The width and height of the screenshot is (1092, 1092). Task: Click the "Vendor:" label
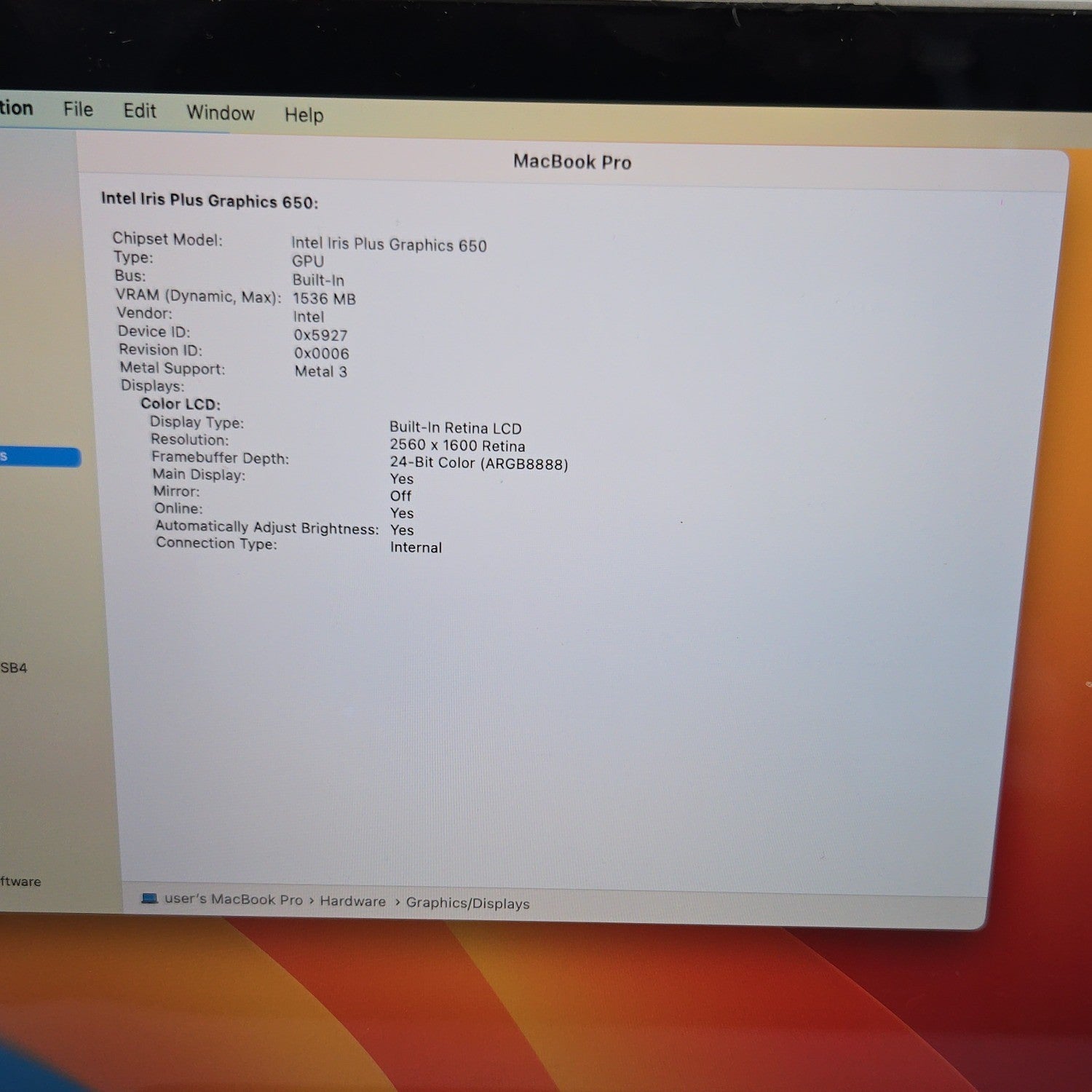145,313
